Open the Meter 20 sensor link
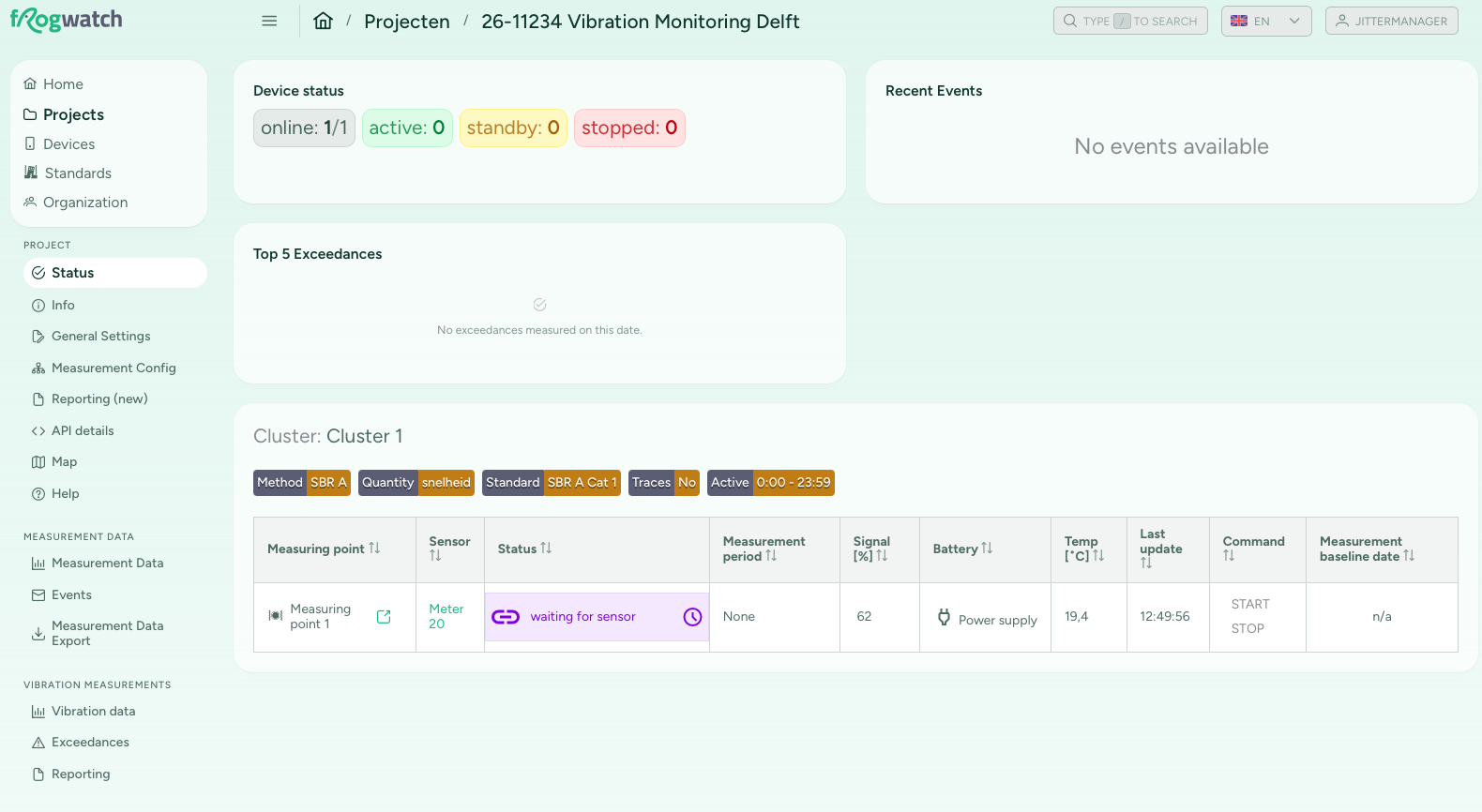 coord(446,616)
